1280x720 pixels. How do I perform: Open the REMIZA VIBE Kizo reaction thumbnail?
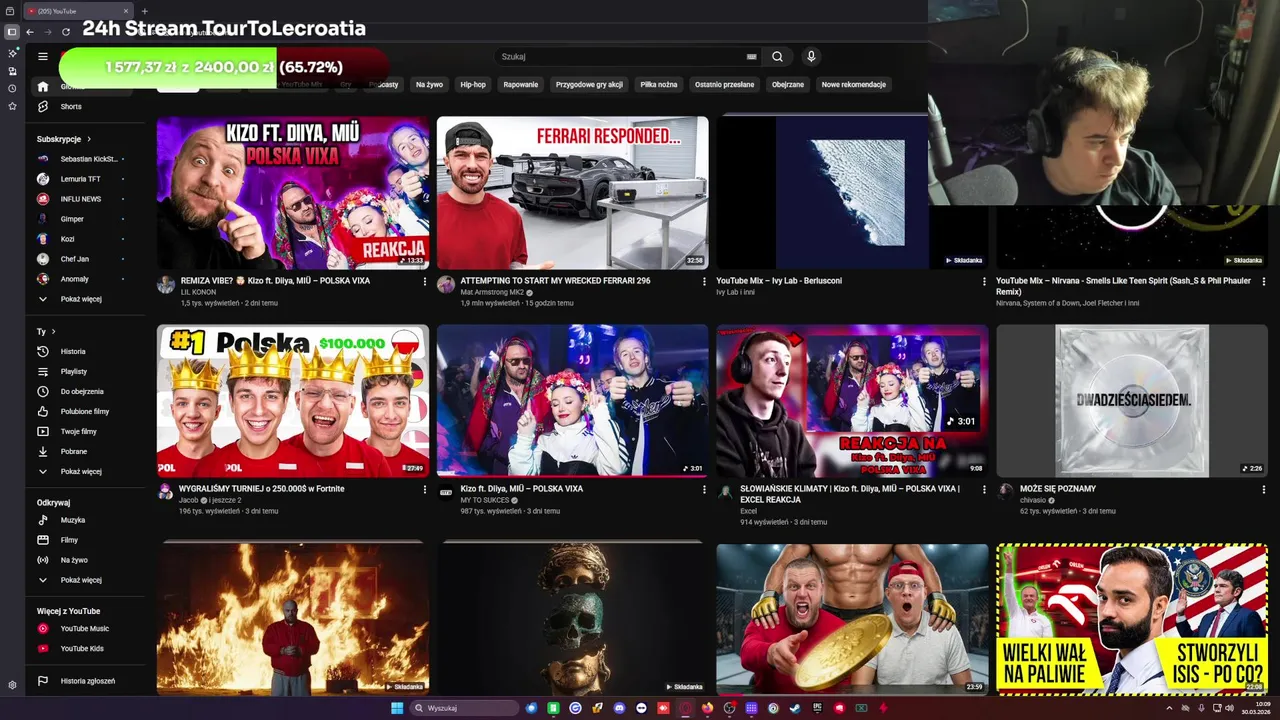tap(293, 193)
